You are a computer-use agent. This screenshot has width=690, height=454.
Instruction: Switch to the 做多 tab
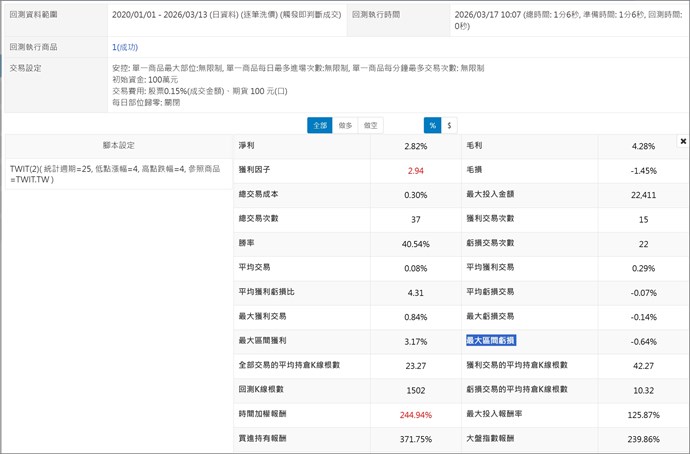pos(345,125)
